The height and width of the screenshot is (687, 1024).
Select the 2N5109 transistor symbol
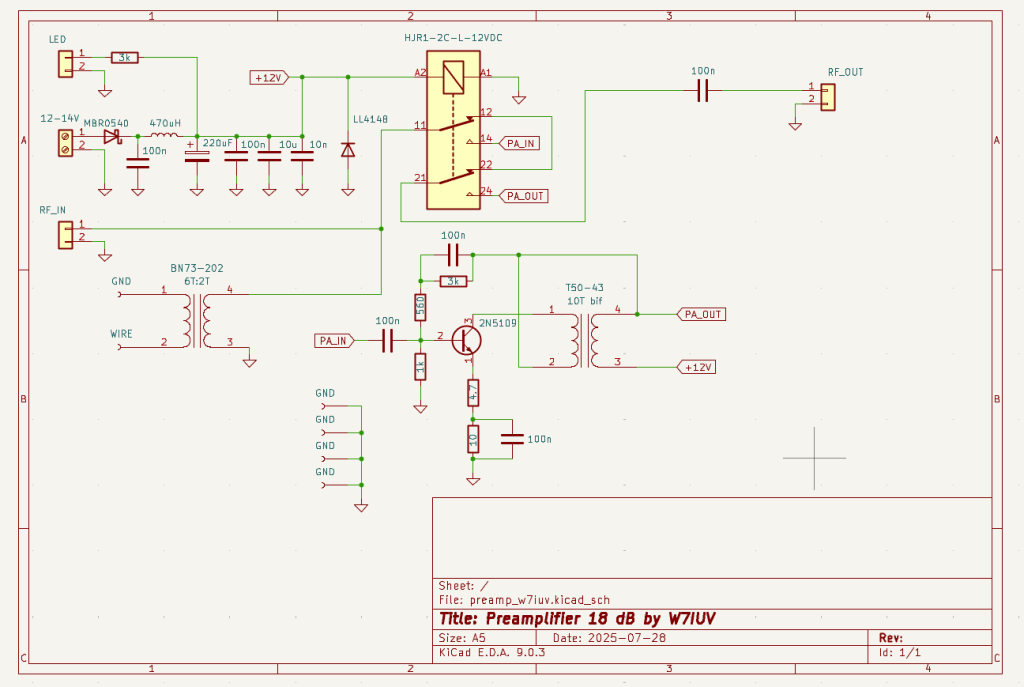coord(466,340)
